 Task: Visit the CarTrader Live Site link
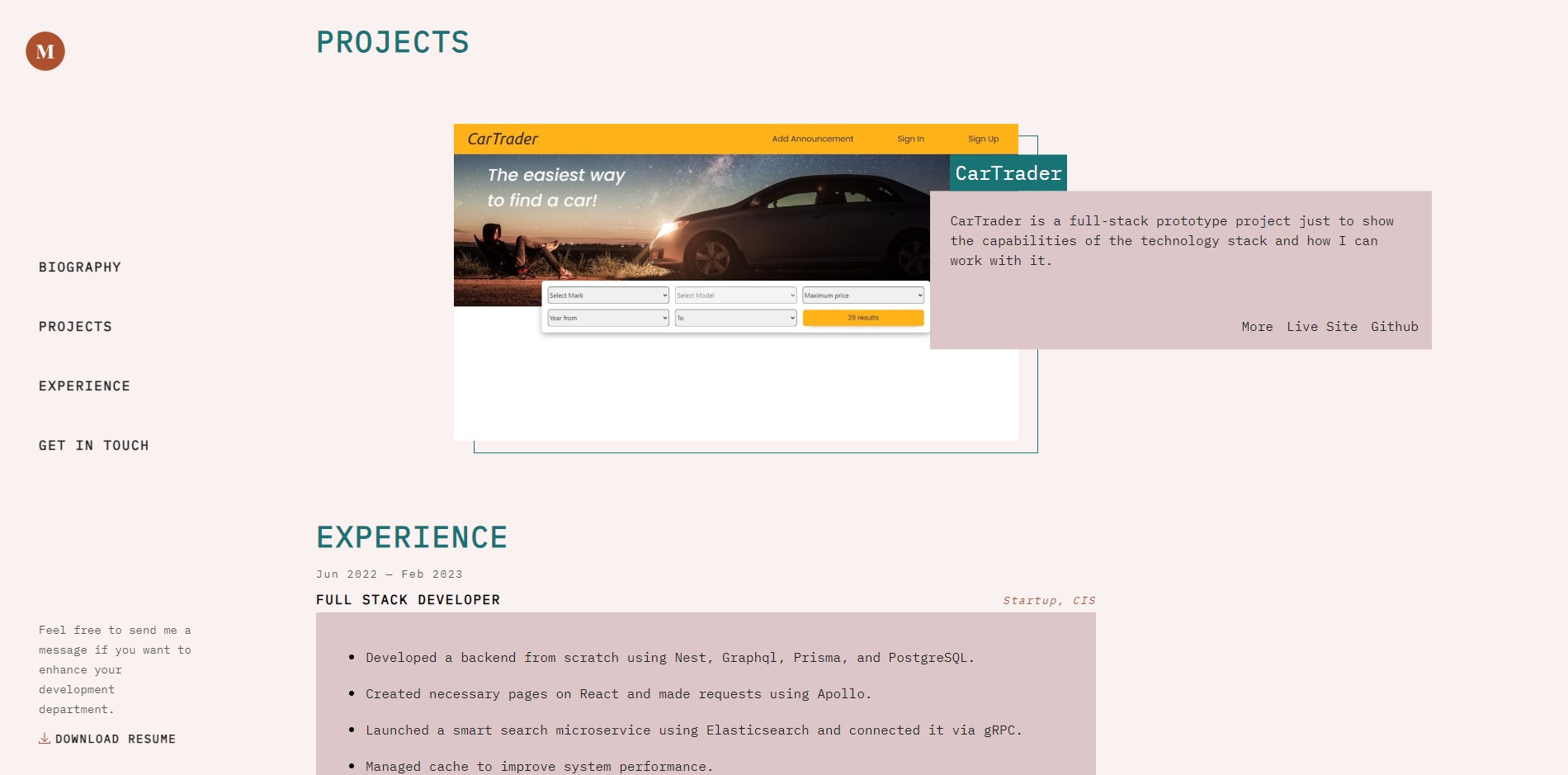pyautogui.click(x=1321, y=327)
